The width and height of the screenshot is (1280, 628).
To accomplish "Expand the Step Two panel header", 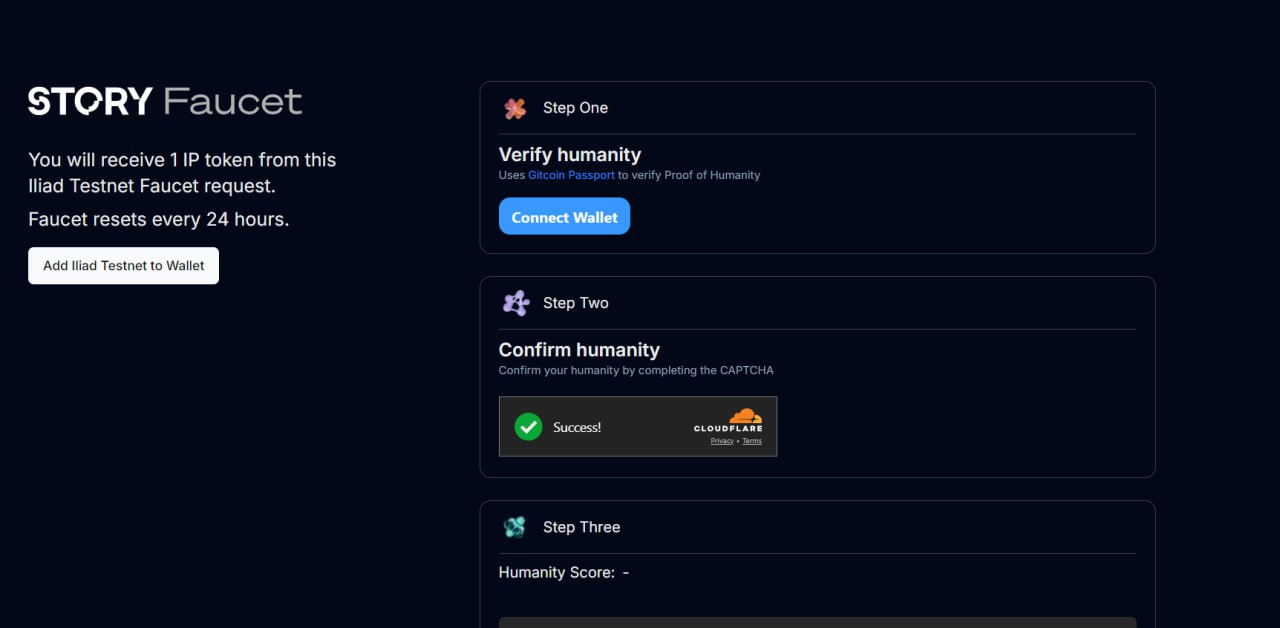I will pyautogui.click(x=817, y=303).
